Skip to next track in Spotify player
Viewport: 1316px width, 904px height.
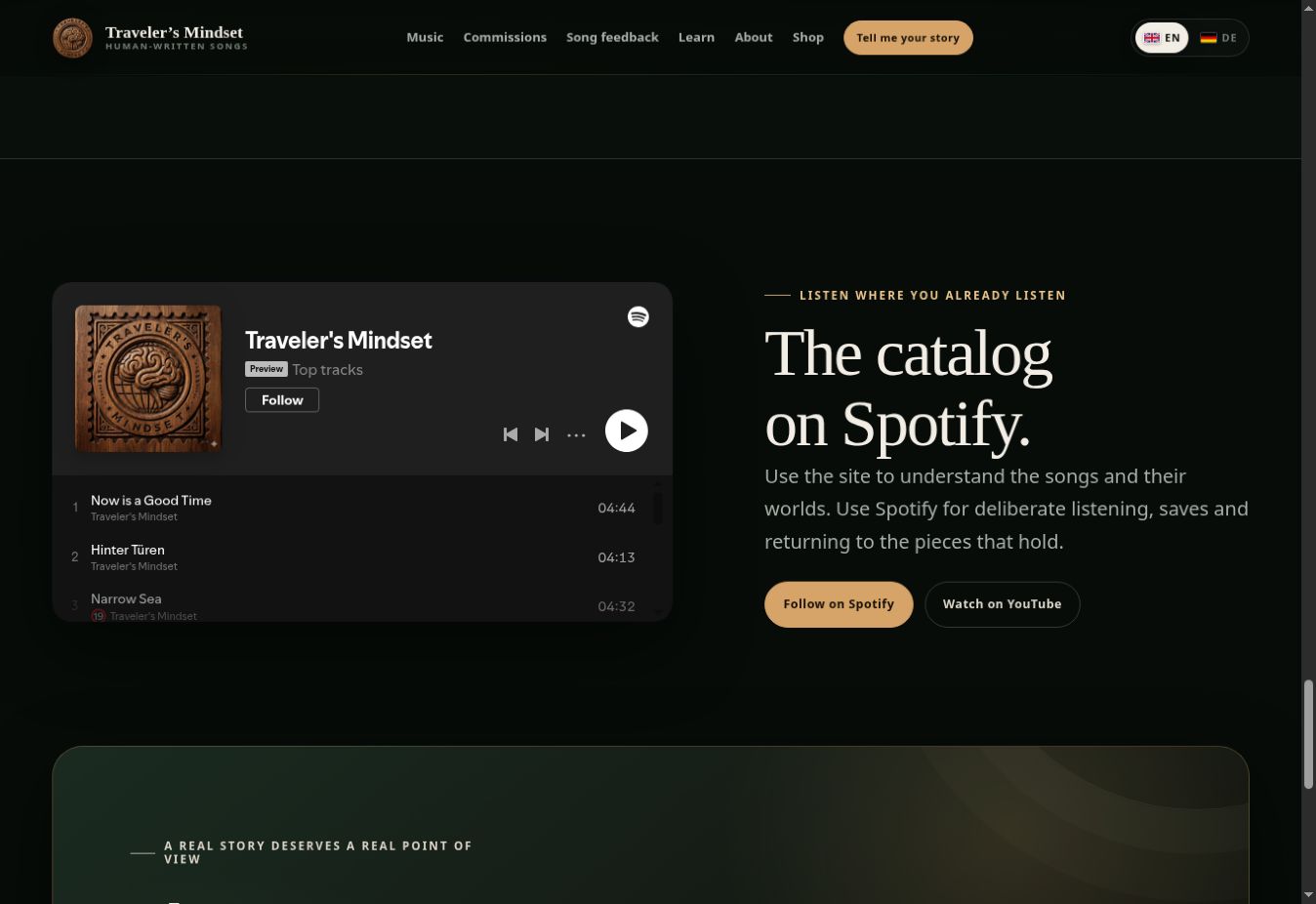point(542,434)
